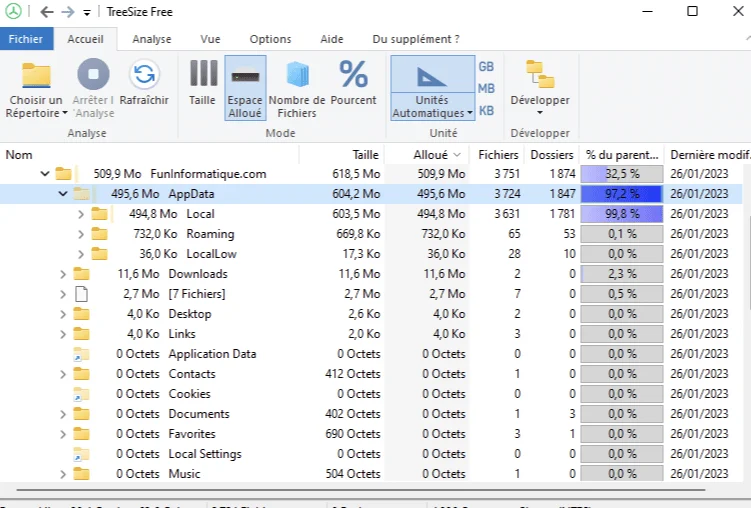The image size is (751, 508).
Task: Click the Local Settings shortcut icon
Action: [81, 454]
